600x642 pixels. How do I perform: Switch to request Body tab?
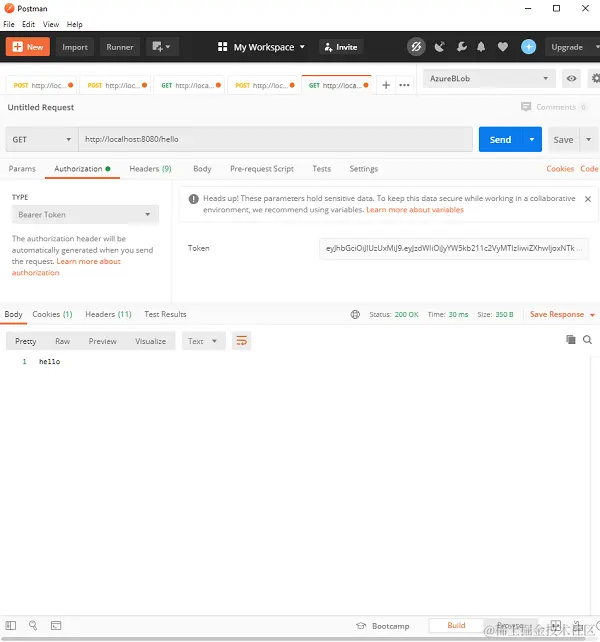(202, 169)
